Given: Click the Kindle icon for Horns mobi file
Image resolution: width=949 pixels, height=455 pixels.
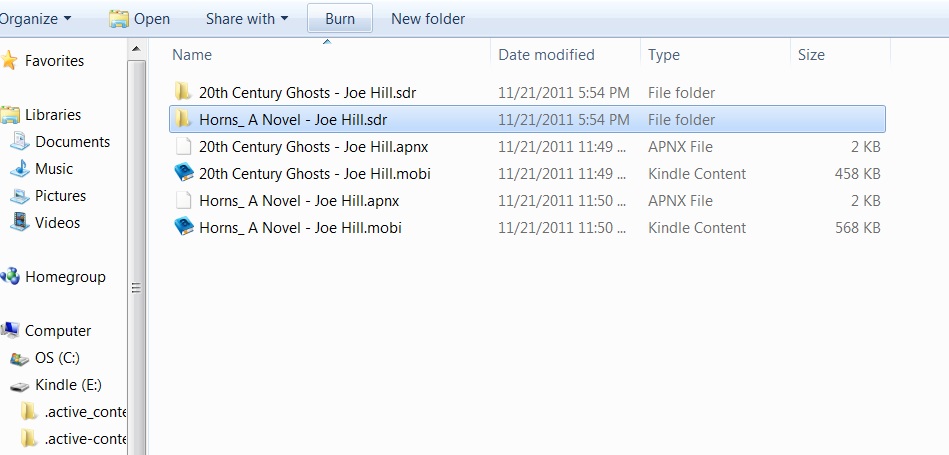Looking at the screenshot, I should (183, 228).
